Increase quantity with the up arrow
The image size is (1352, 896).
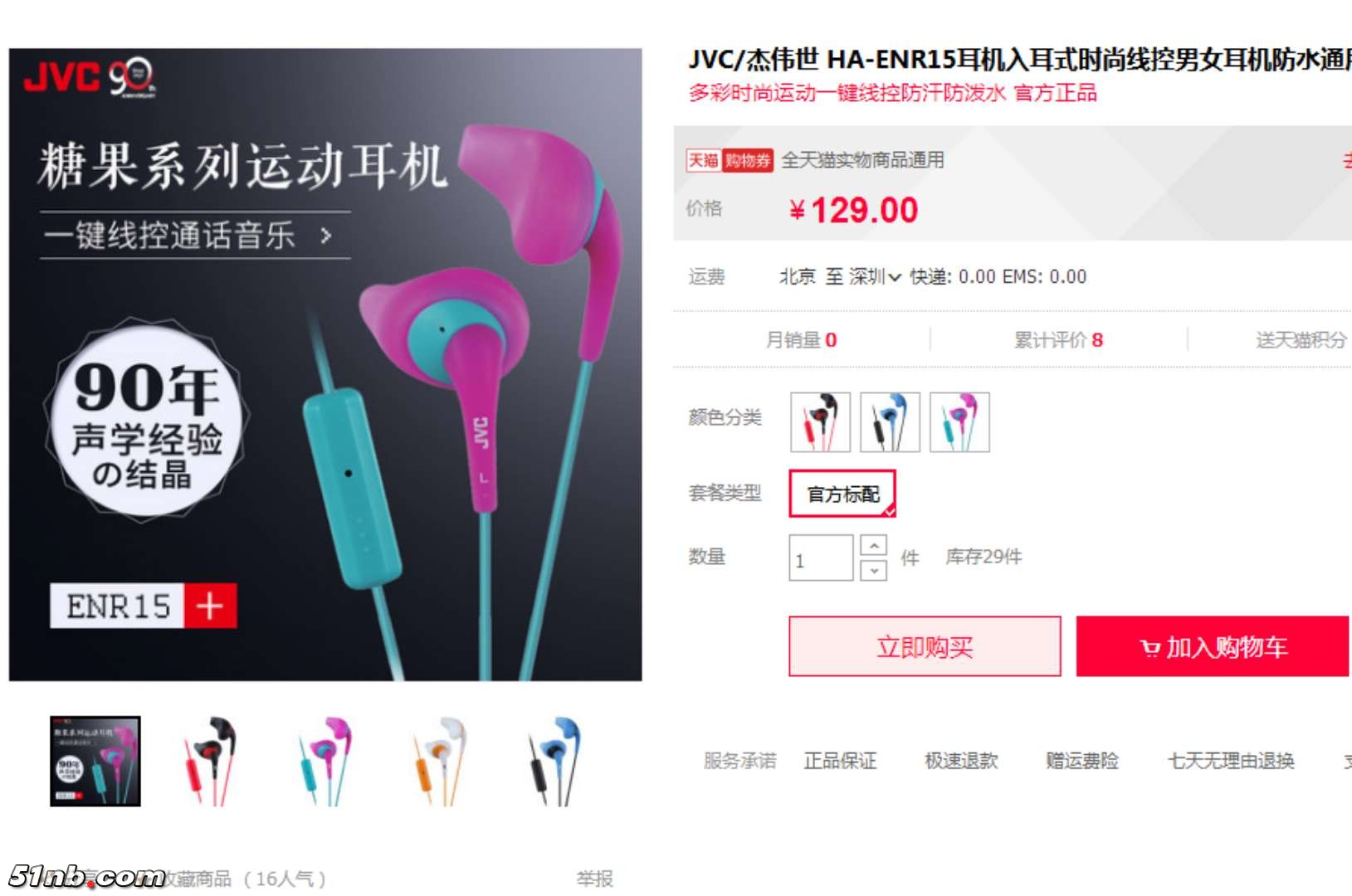coord(874,545)
